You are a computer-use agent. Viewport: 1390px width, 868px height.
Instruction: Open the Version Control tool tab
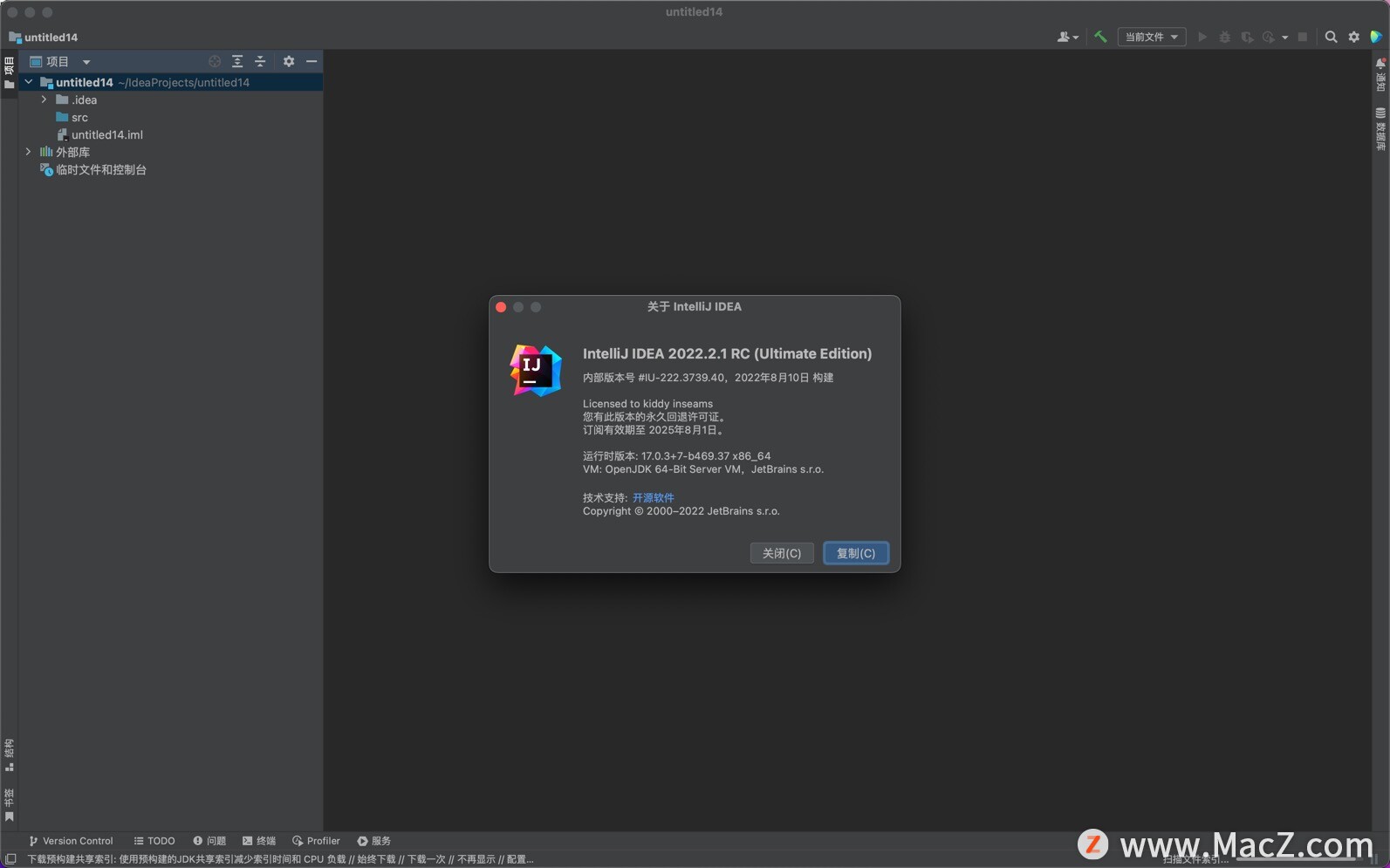[x=71, y=841]
